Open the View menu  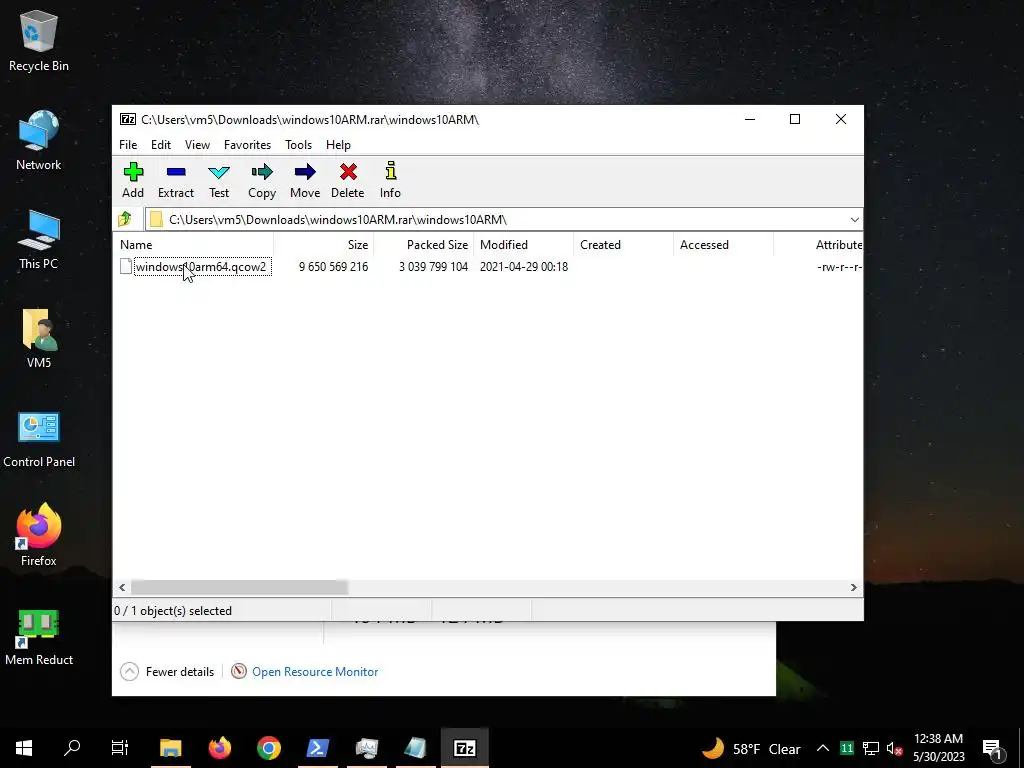pyautogui.click(x=197, y=145)
